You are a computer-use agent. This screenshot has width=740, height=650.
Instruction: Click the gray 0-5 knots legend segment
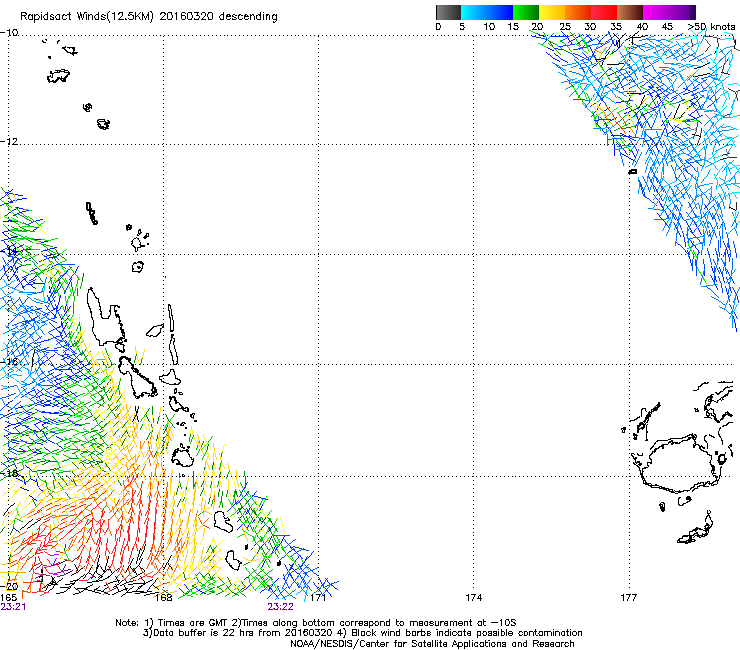(448, 12)
